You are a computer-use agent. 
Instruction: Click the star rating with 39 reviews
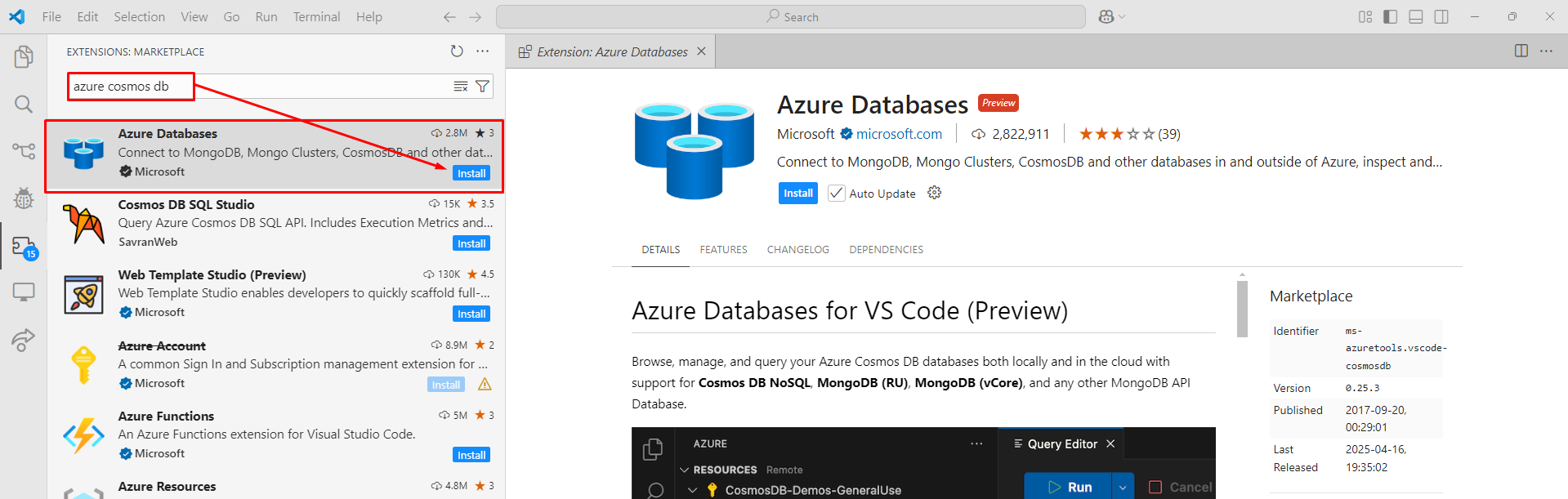(1129, 134)
